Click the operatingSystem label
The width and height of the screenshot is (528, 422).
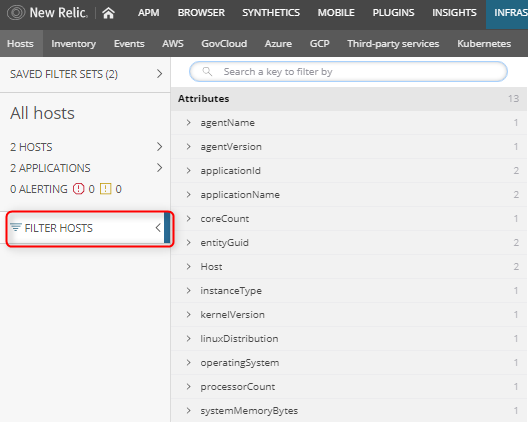click(x=240, y=363)
